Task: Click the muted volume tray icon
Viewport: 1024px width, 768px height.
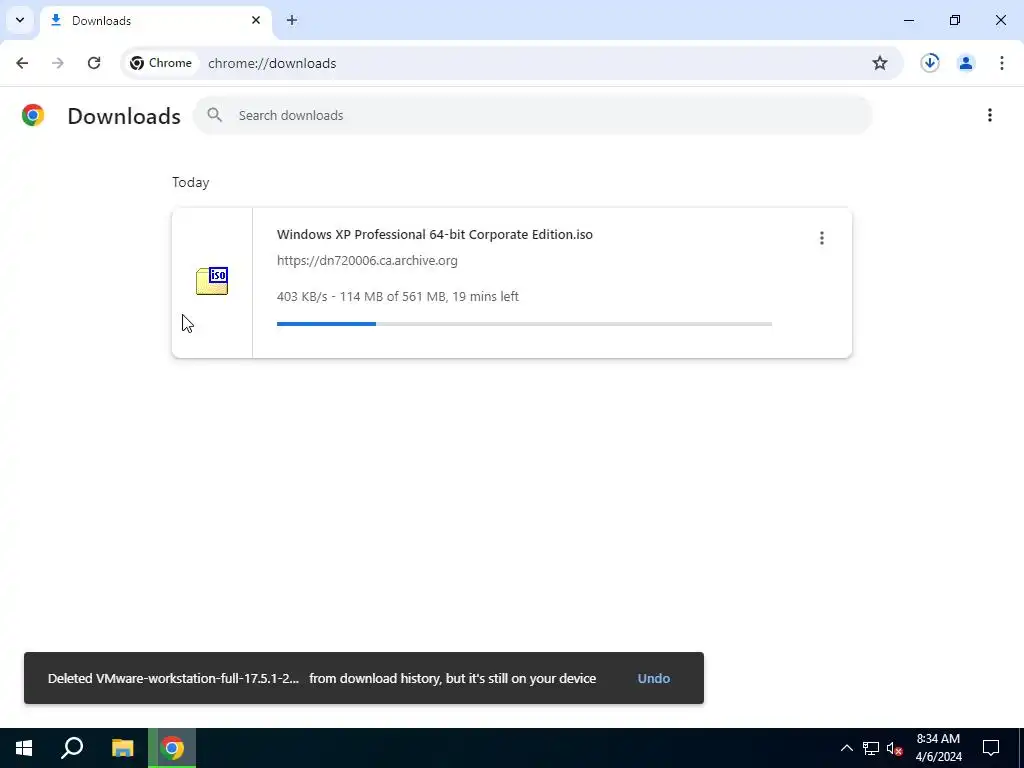Action: pos(894,748)
